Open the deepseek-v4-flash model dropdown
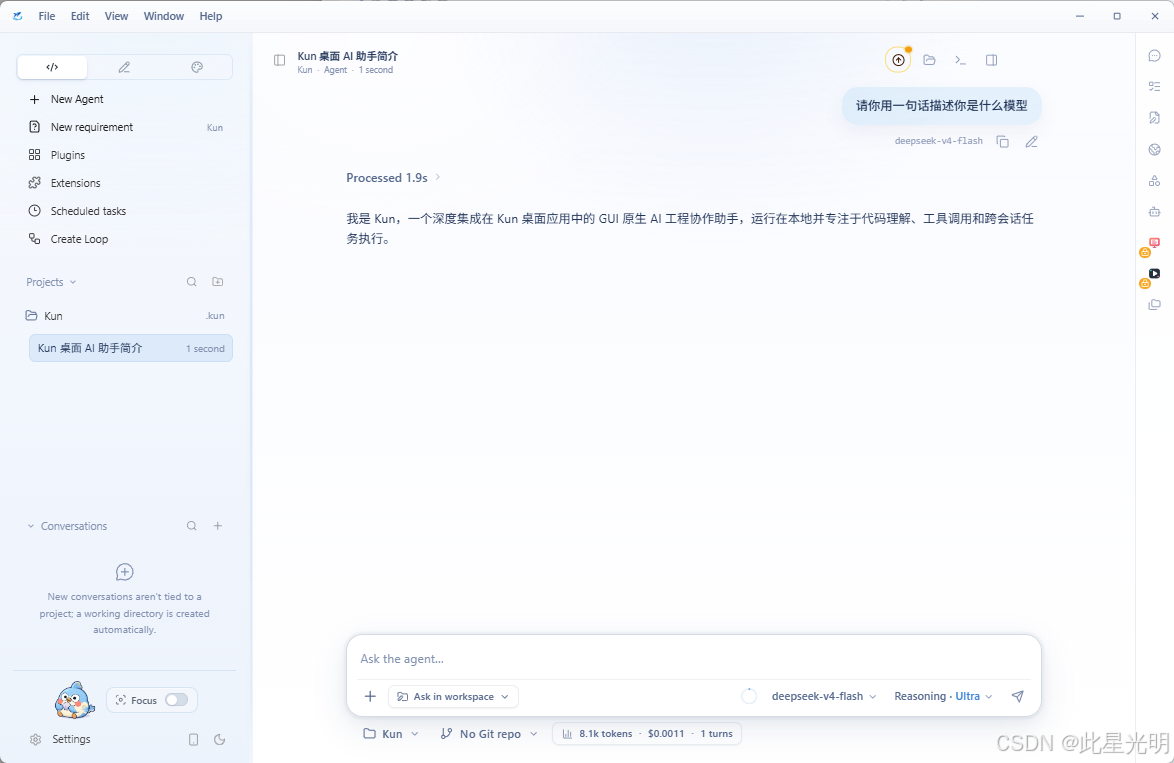1174x763 pixels. click(x=824, y=696)
